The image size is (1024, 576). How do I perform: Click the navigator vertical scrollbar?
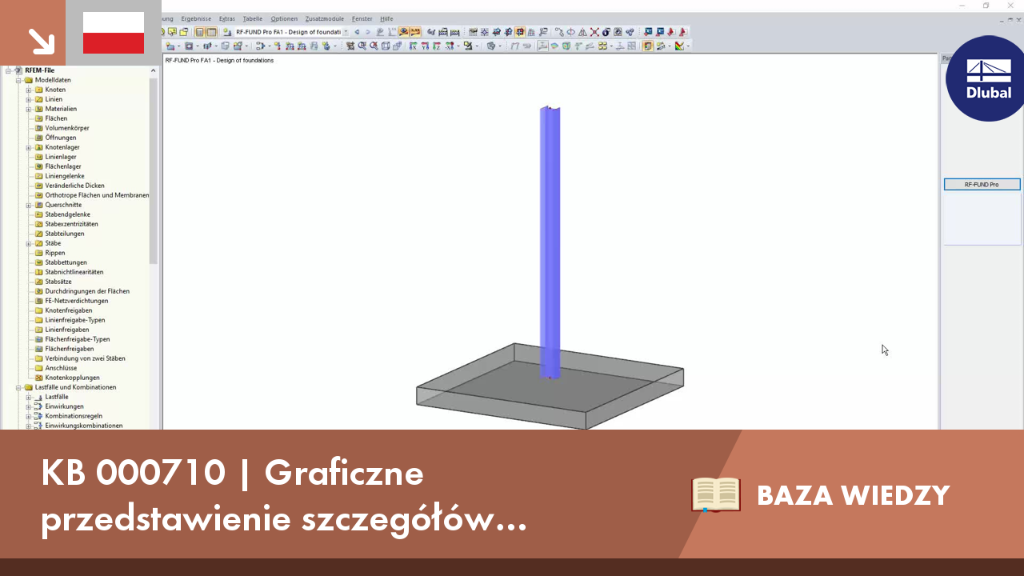coord(153,170)
